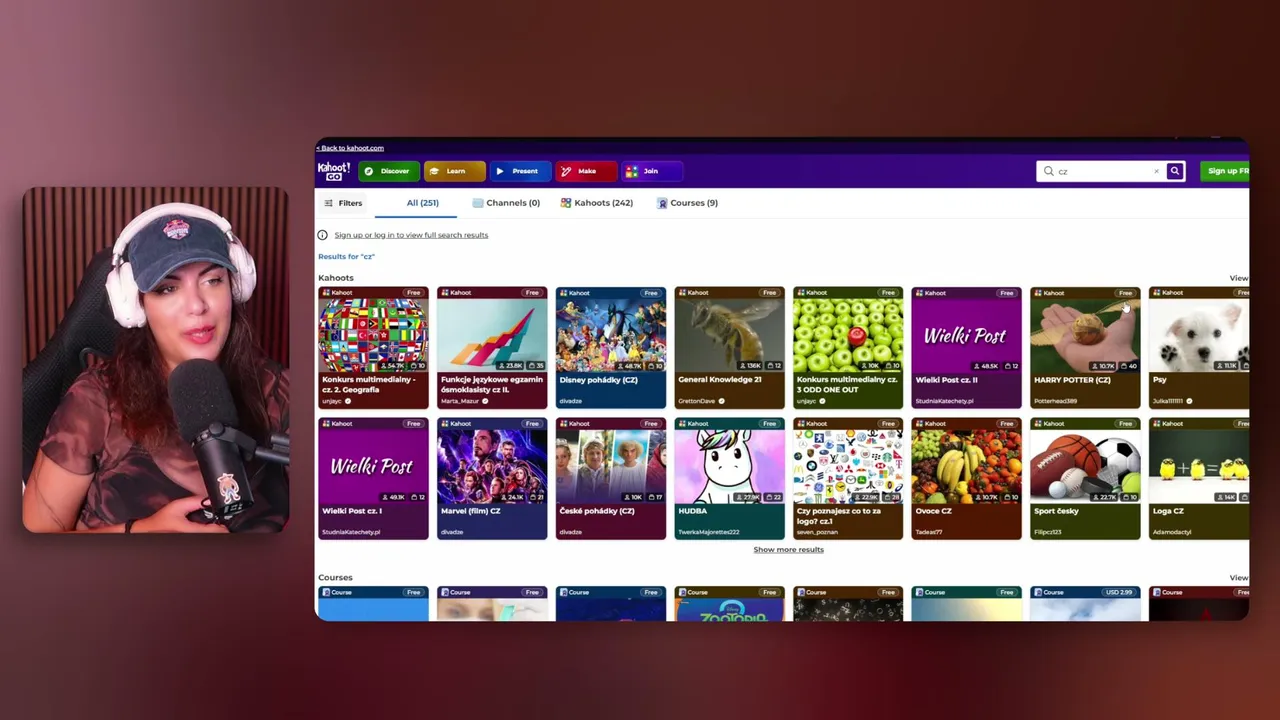Image resolution: width=1280 pixels, height=720 pixels.
Task: Open the Psy kahoot with the puppy
Action: (x=1199, y=348)
